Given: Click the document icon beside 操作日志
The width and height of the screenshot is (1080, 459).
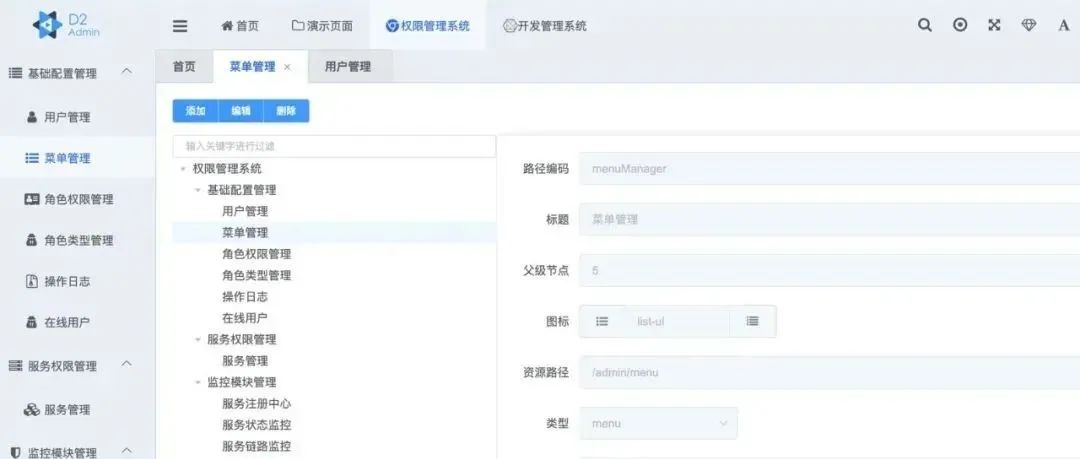Looking at the screenshot, I should coord(31,281).
